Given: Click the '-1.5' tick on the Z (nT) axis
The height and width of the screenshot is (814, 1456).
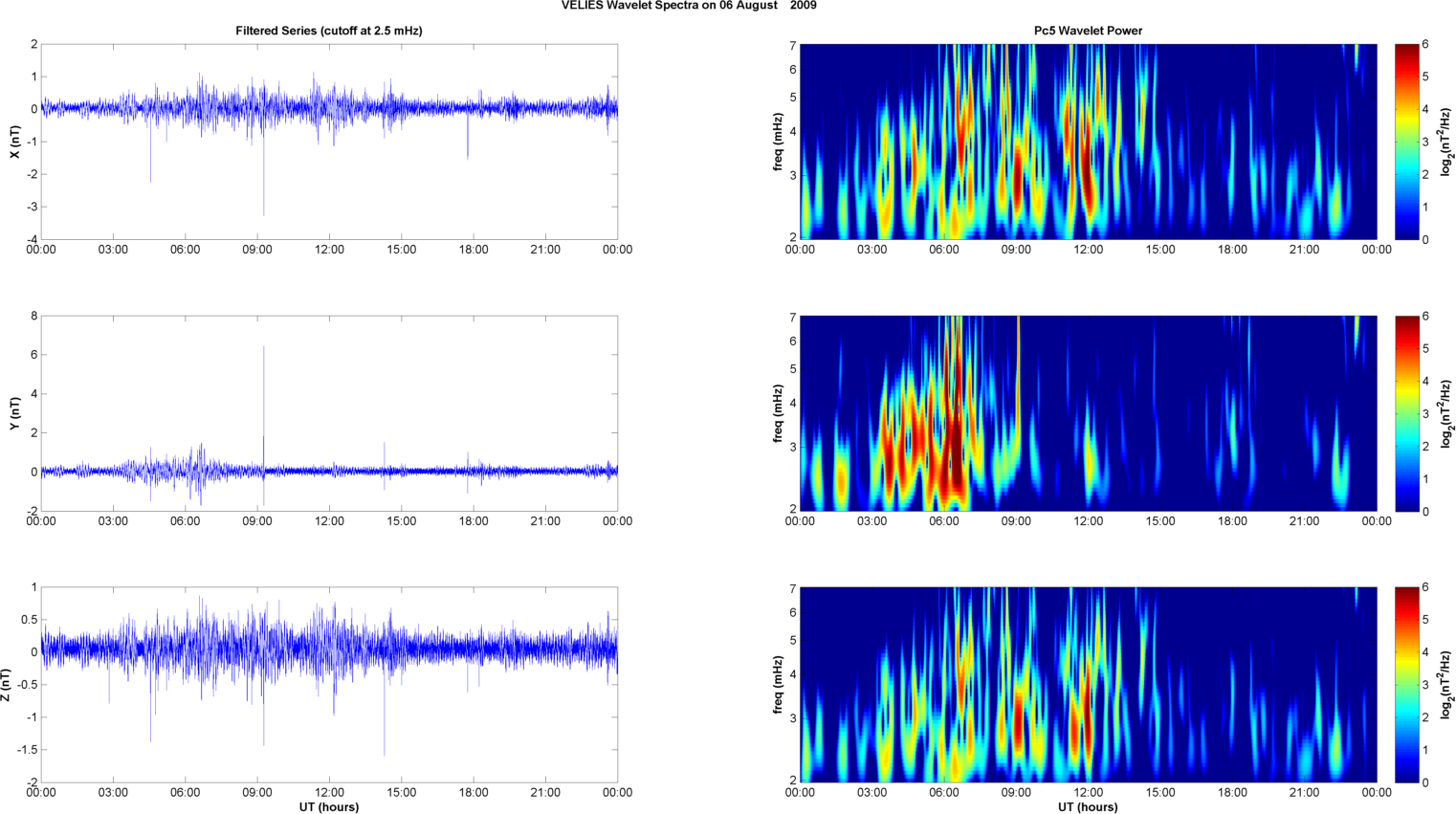Looking at the screenshot, I should [27, 750].
